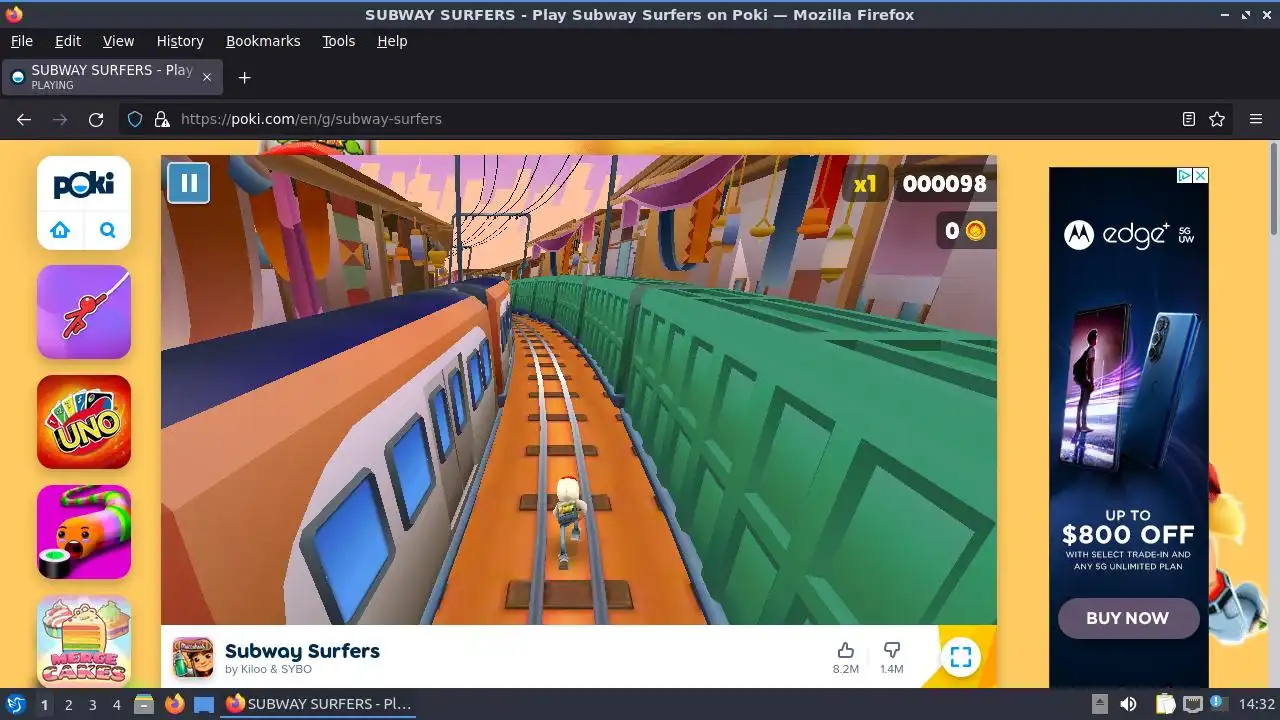Switch to workspace 2
The image size is (1280, 720).
(x=68, y=704)
